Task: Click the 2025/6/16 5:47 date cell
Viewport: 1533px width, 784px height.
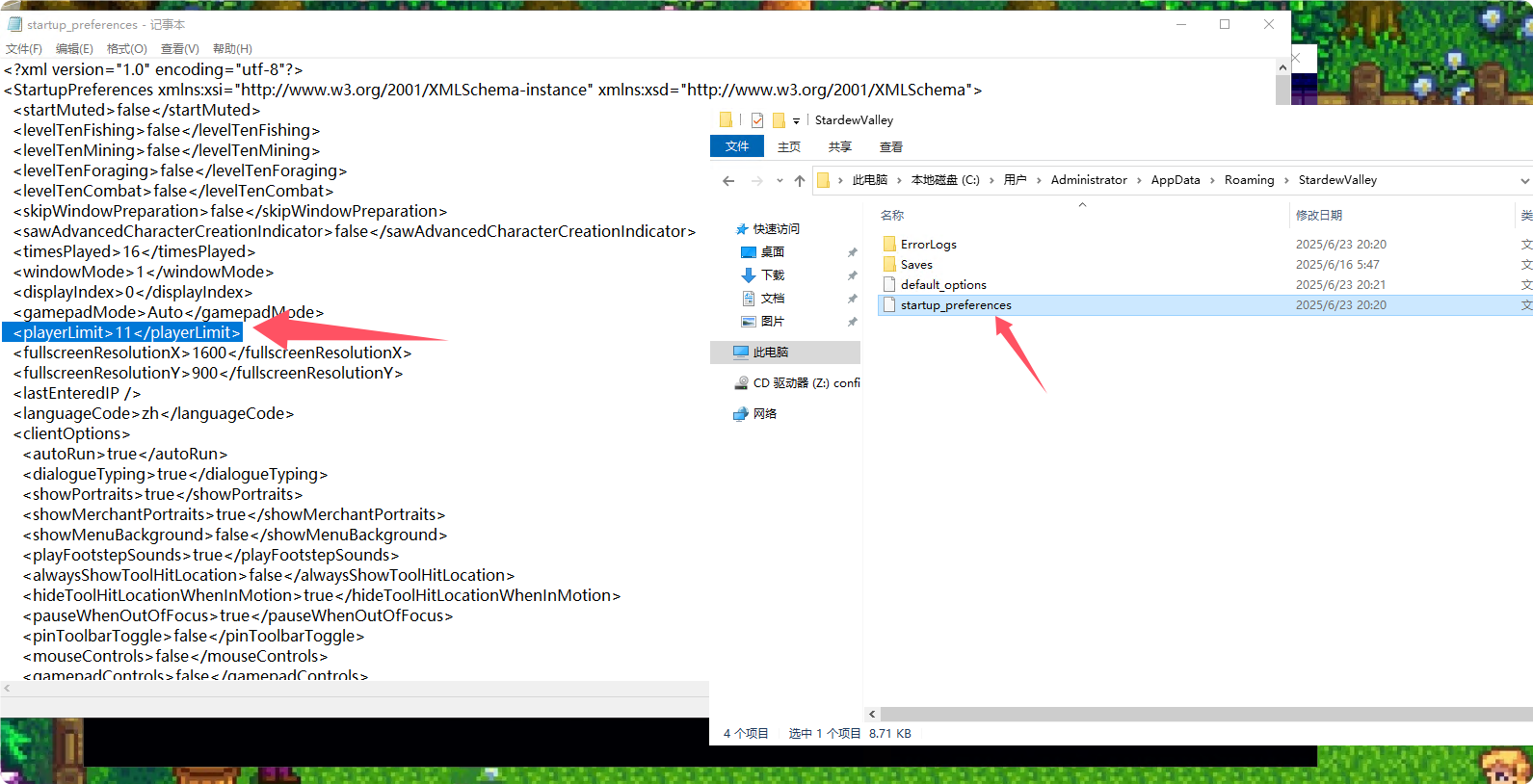Action: [1337, 265]
